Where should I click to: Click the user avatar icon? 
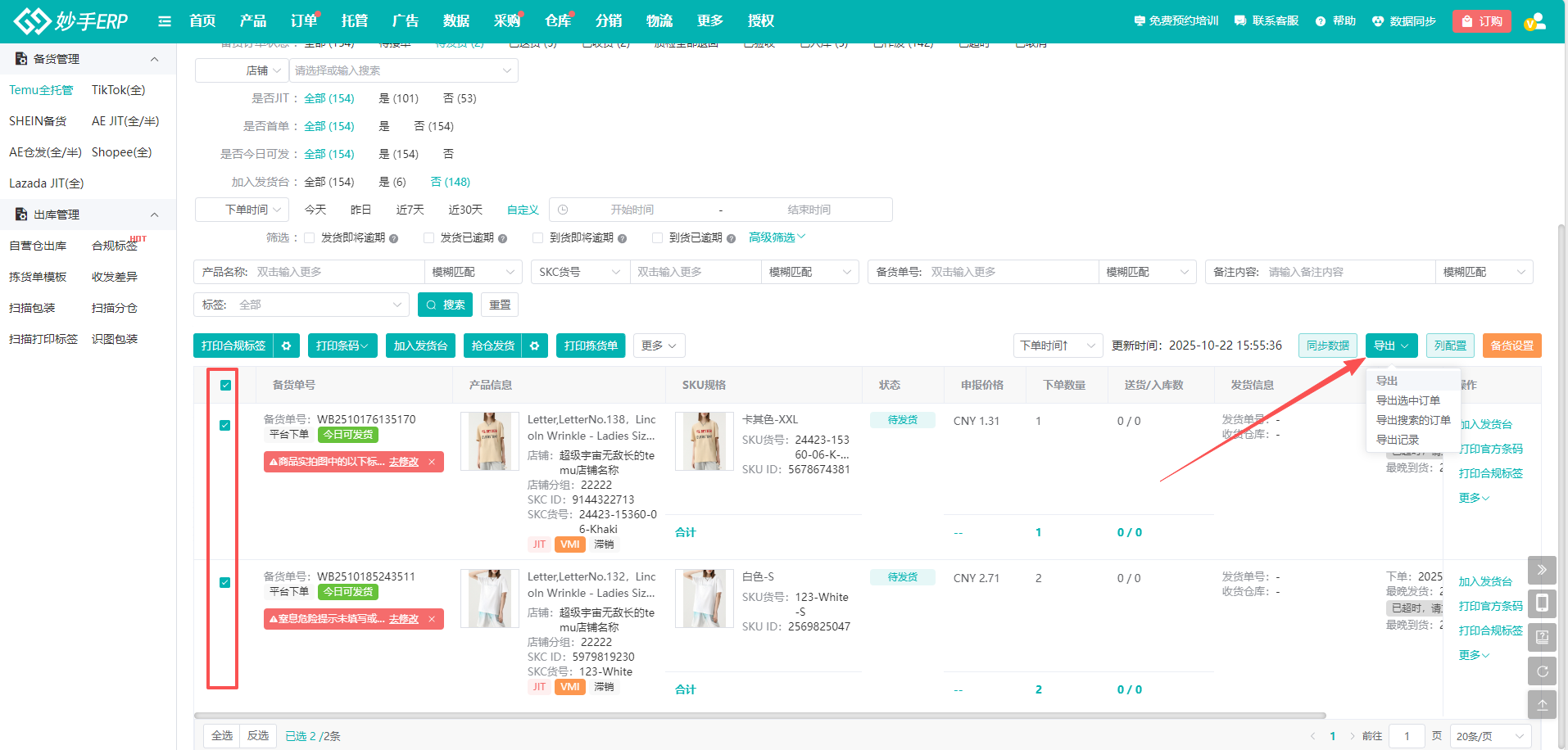tap(1535, 21)
